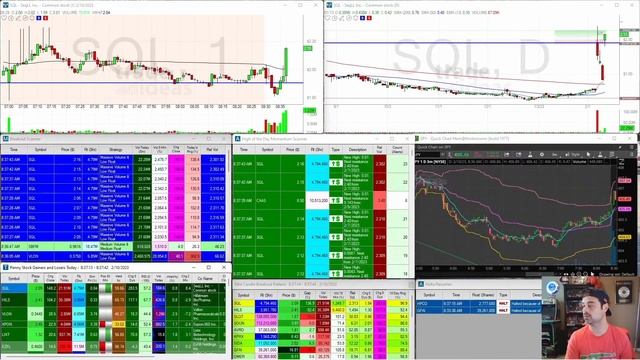Click the HALT badge in the HPCO row

pyautogui.click(x=503, y=304)
